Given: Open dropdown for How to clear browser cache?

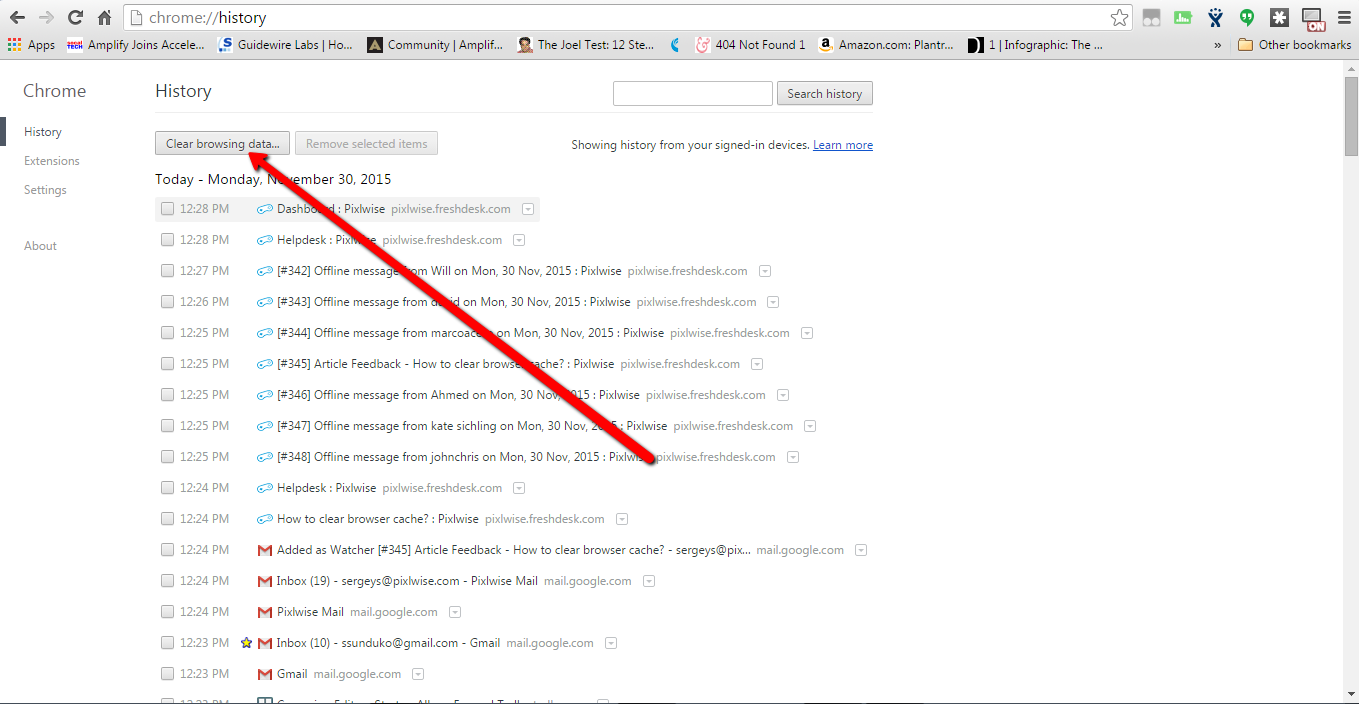Looking at the screenshot, I should [x=622, y=519].
